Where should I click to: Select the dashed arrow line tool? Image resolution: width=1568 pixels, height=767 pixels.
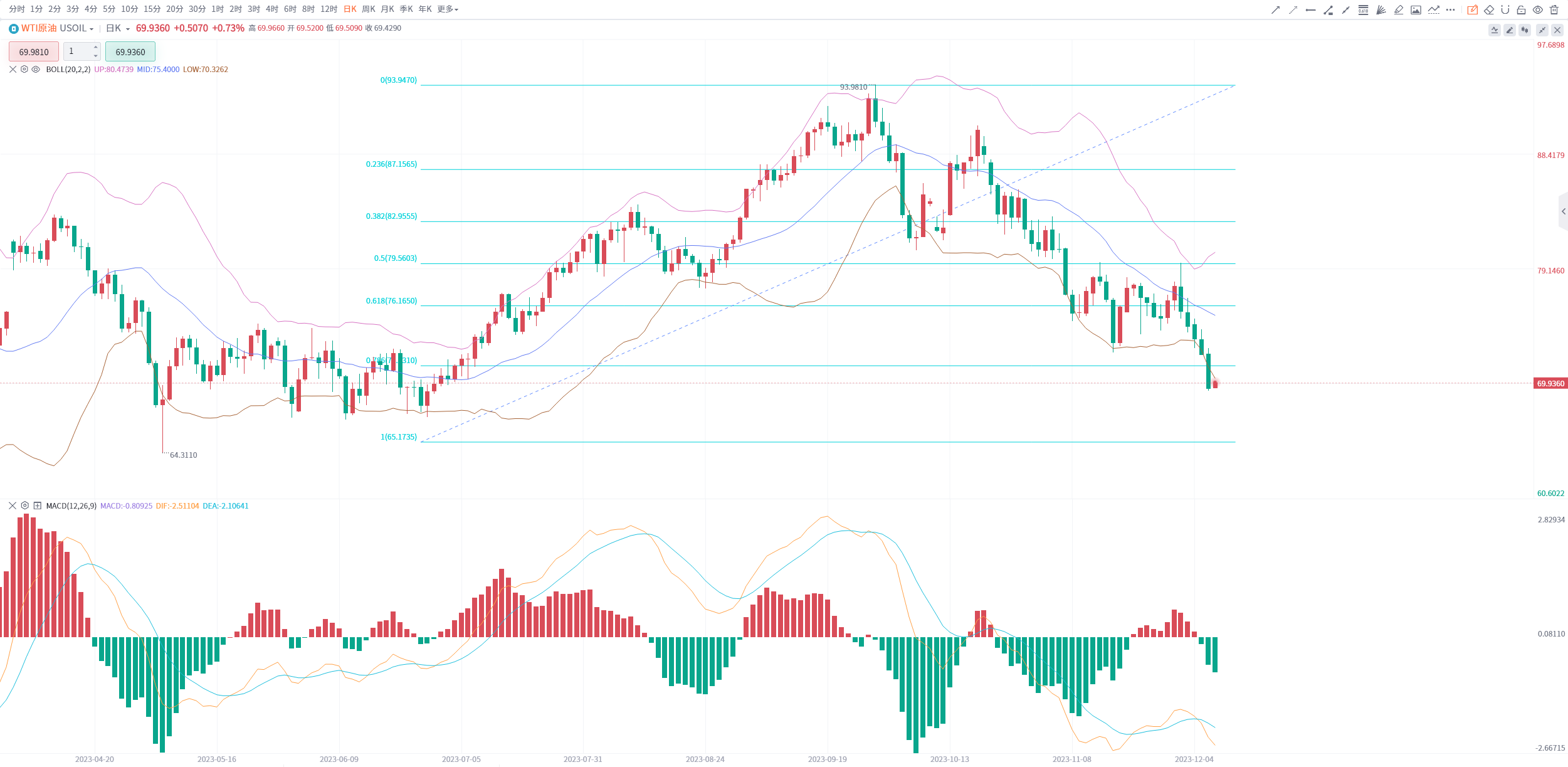1293,9
